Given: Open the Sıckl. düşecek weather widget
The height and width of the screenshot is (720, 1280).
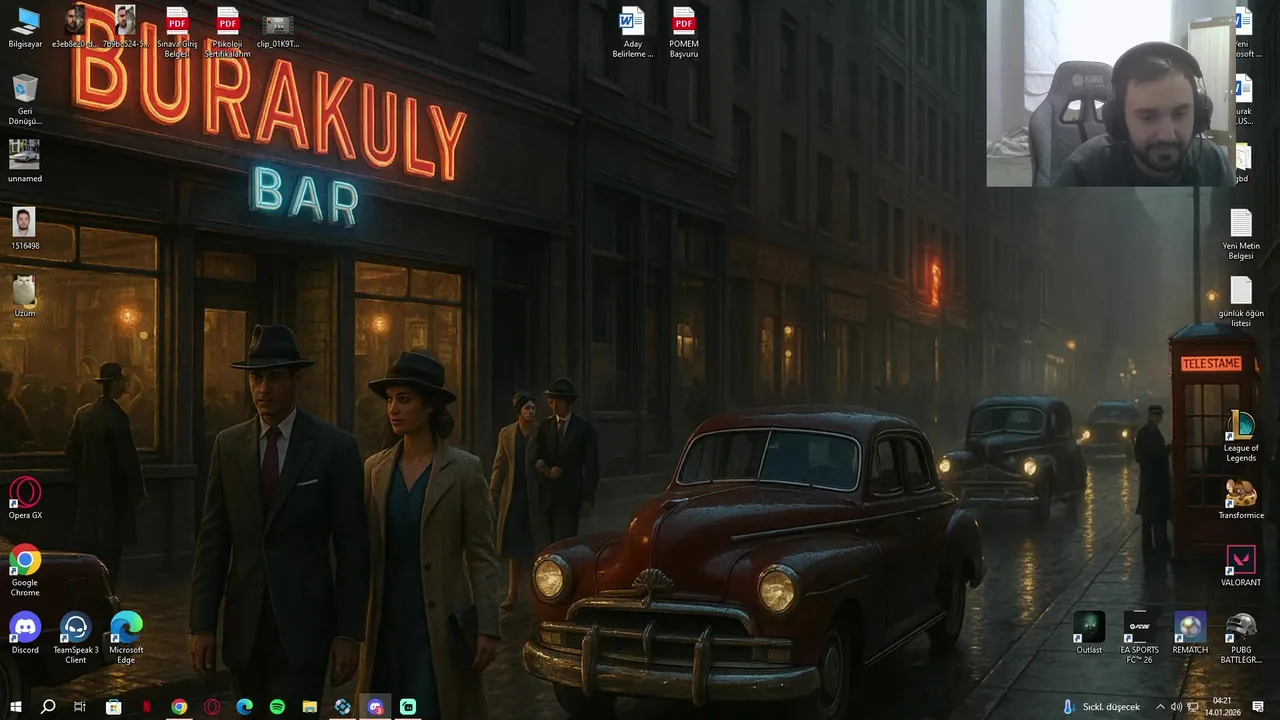Looking at the screenshot, I should click(1101, 707).
